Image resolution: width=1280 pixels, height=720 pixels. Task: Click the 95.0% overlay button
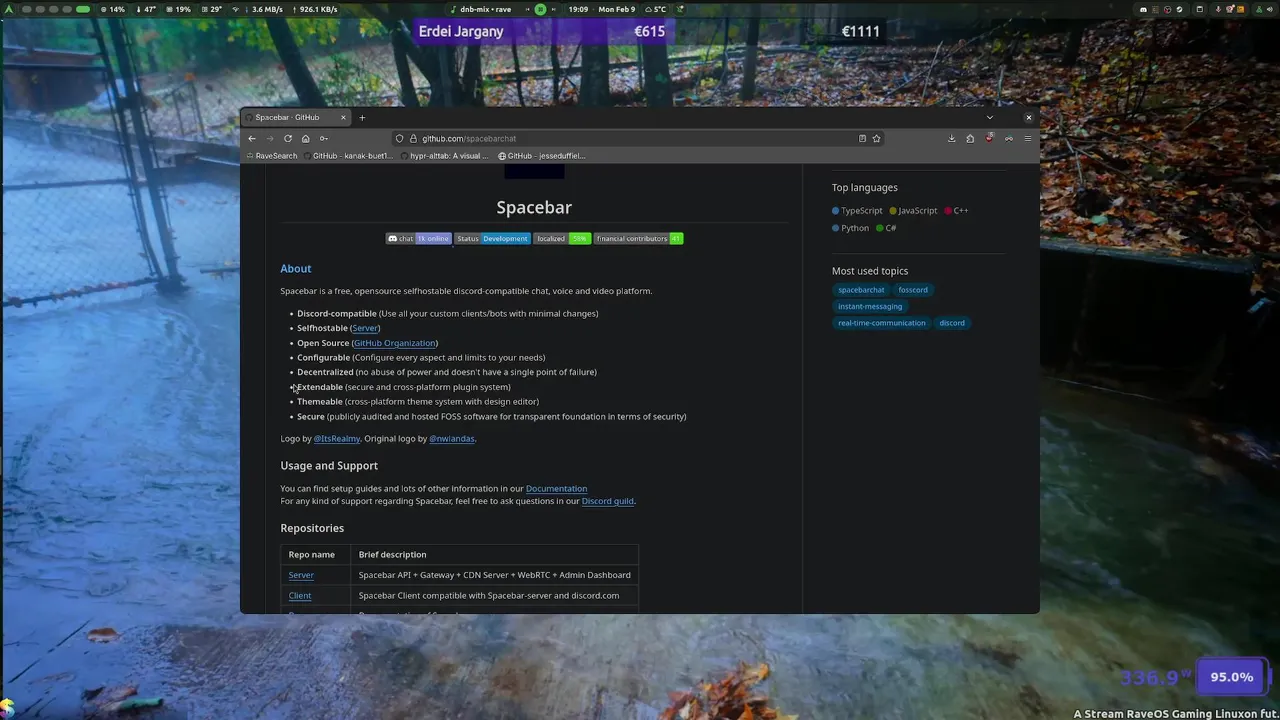pos(1231,677)
